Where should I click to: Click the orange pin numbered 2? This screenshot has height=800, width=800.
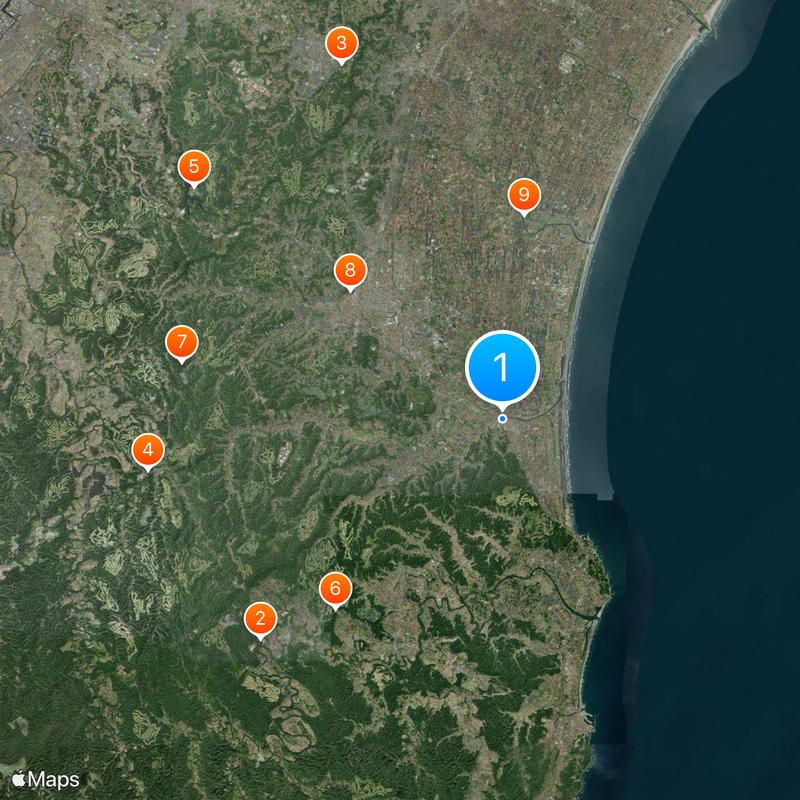[260, 619]
